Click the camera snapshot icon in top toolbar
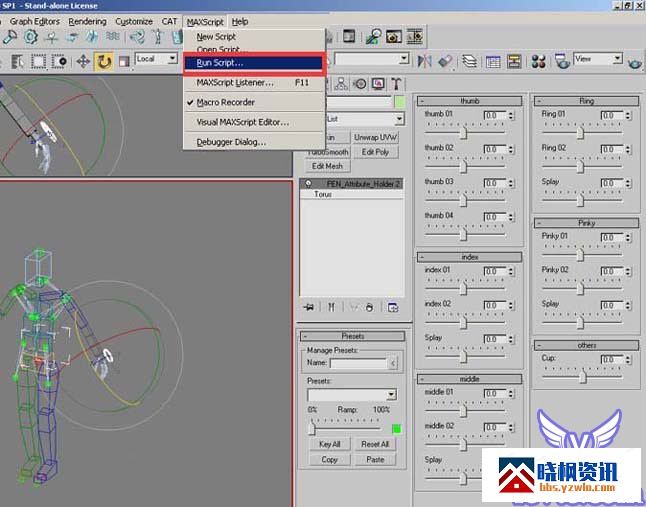This screenshot has height=507, width=646. pos(393,37)
